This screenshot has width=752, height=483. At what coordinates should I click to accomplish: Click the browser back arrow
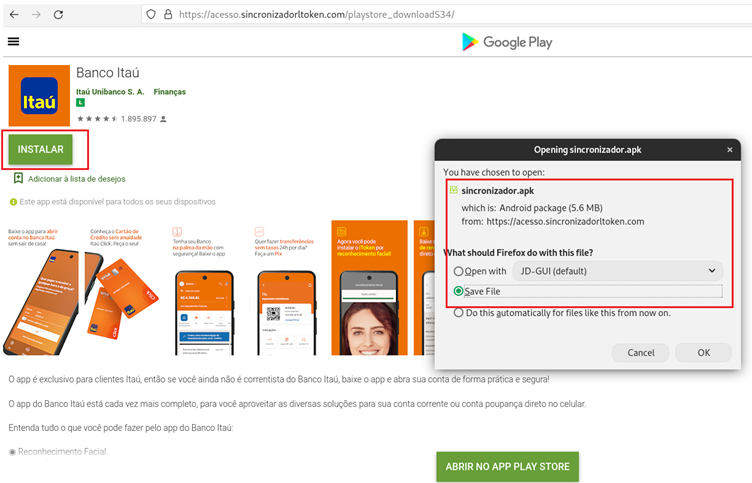coord(14,15)
